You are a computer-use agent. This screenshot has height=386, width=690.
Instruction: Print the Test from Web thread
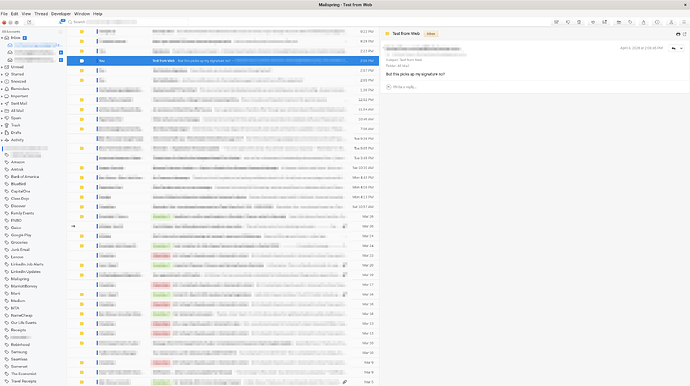coord(678,34)
